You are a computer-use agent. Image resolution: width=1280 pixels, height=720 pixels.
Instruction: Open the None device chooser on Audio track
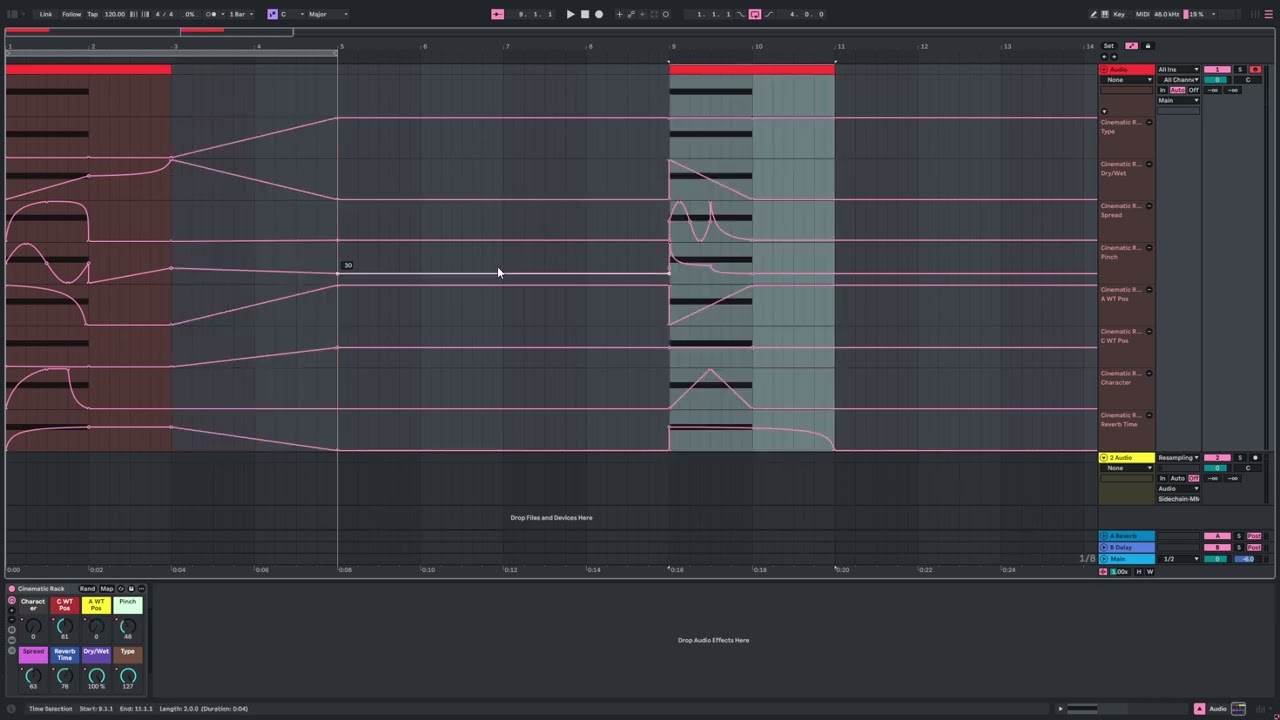click(x=1127, y=80)
